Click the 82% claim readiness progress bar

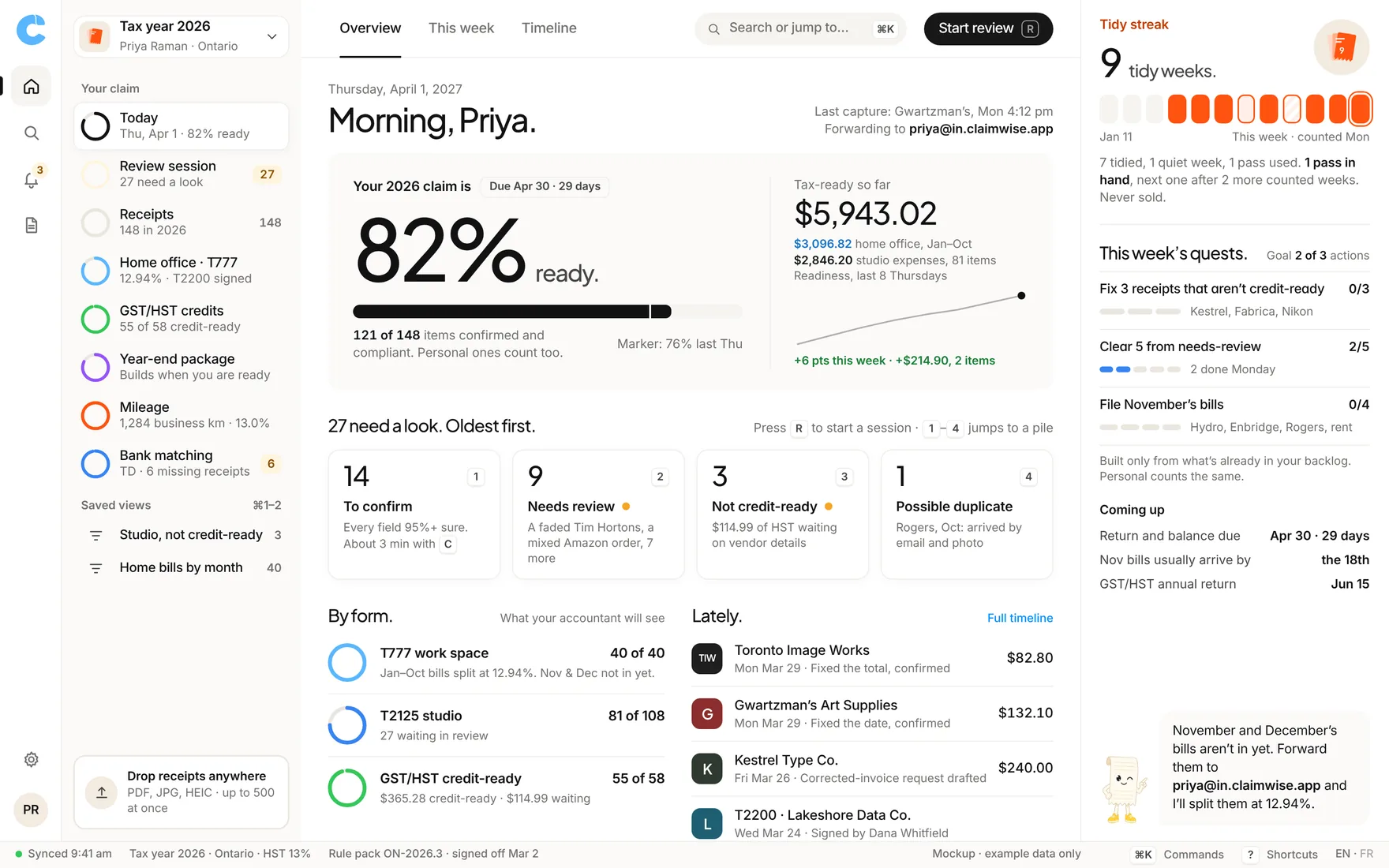coord(548,311)
